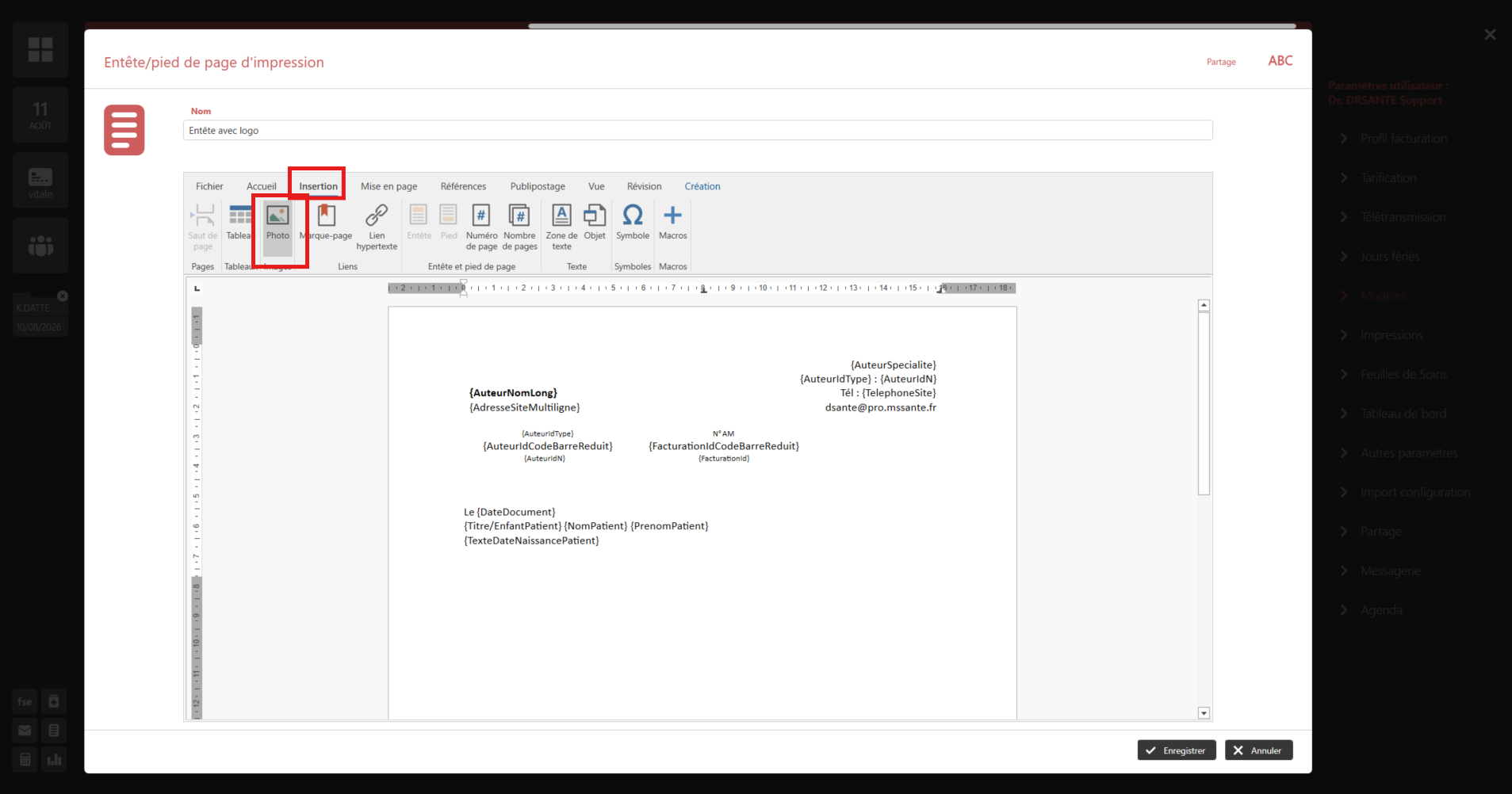The image size is (1512, 794).
Task: Insert a page break with Saut de page
Action: pos(203,227)
